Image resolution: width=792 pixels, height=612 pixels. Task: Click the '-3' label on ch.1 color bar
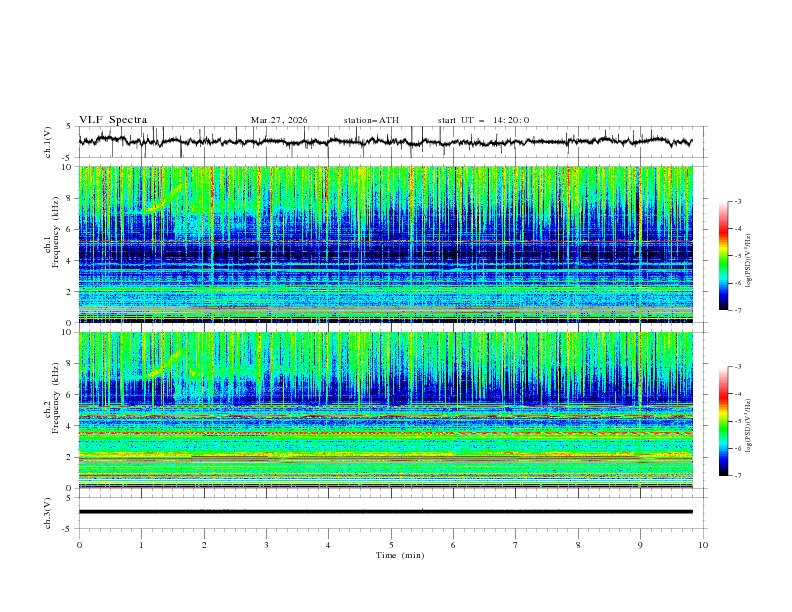(x=737, y=201)
